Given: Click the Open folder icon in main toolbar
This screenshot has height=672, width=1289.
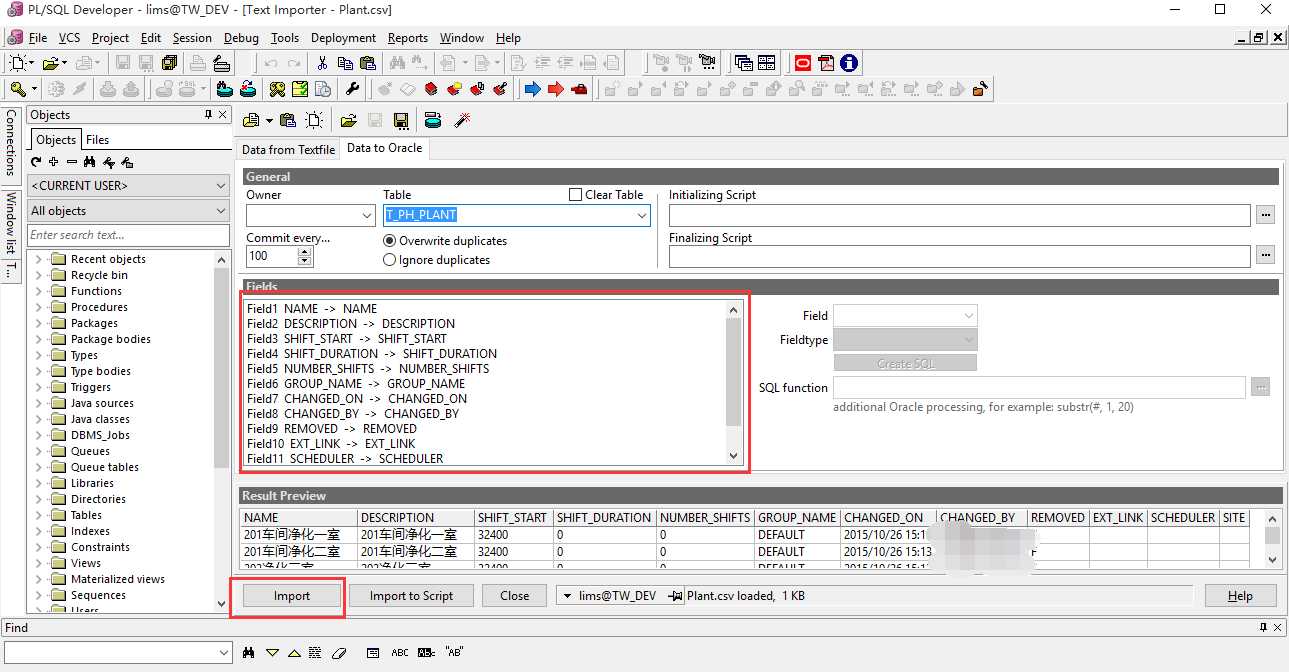Looking at the screenshot, I should (50, 63).
